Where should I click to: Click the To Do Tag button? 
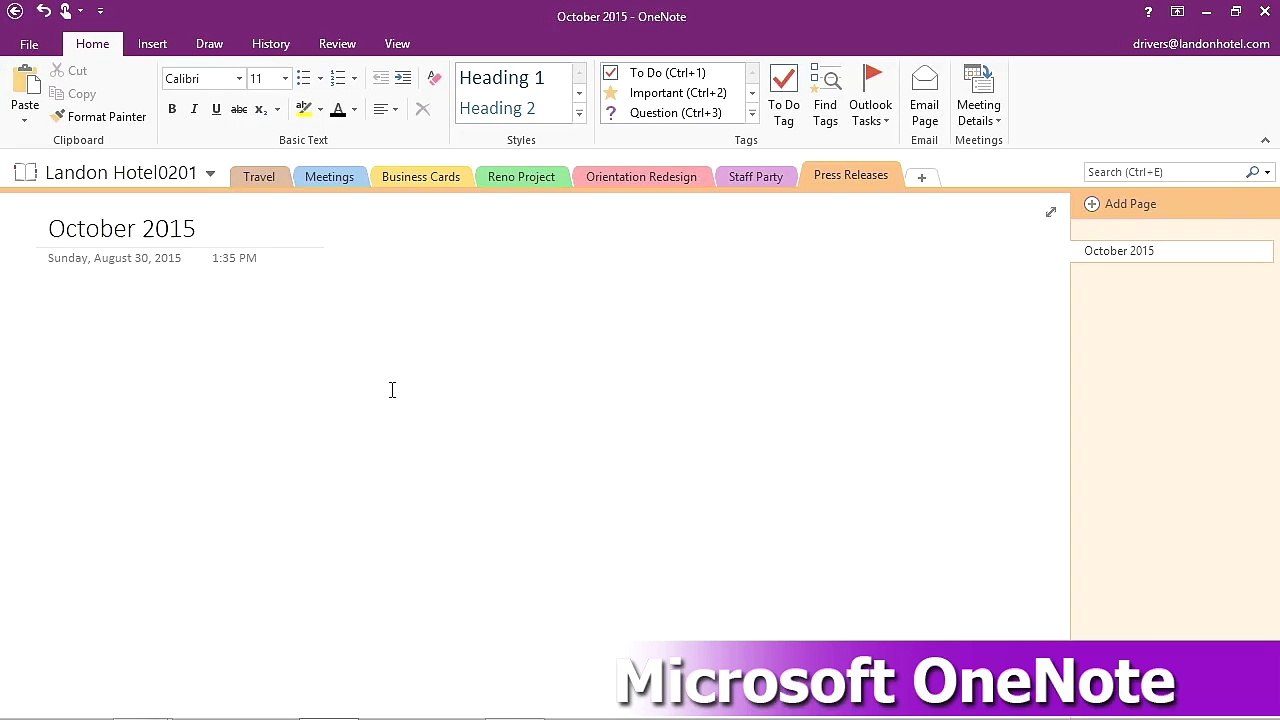point(784,96)
